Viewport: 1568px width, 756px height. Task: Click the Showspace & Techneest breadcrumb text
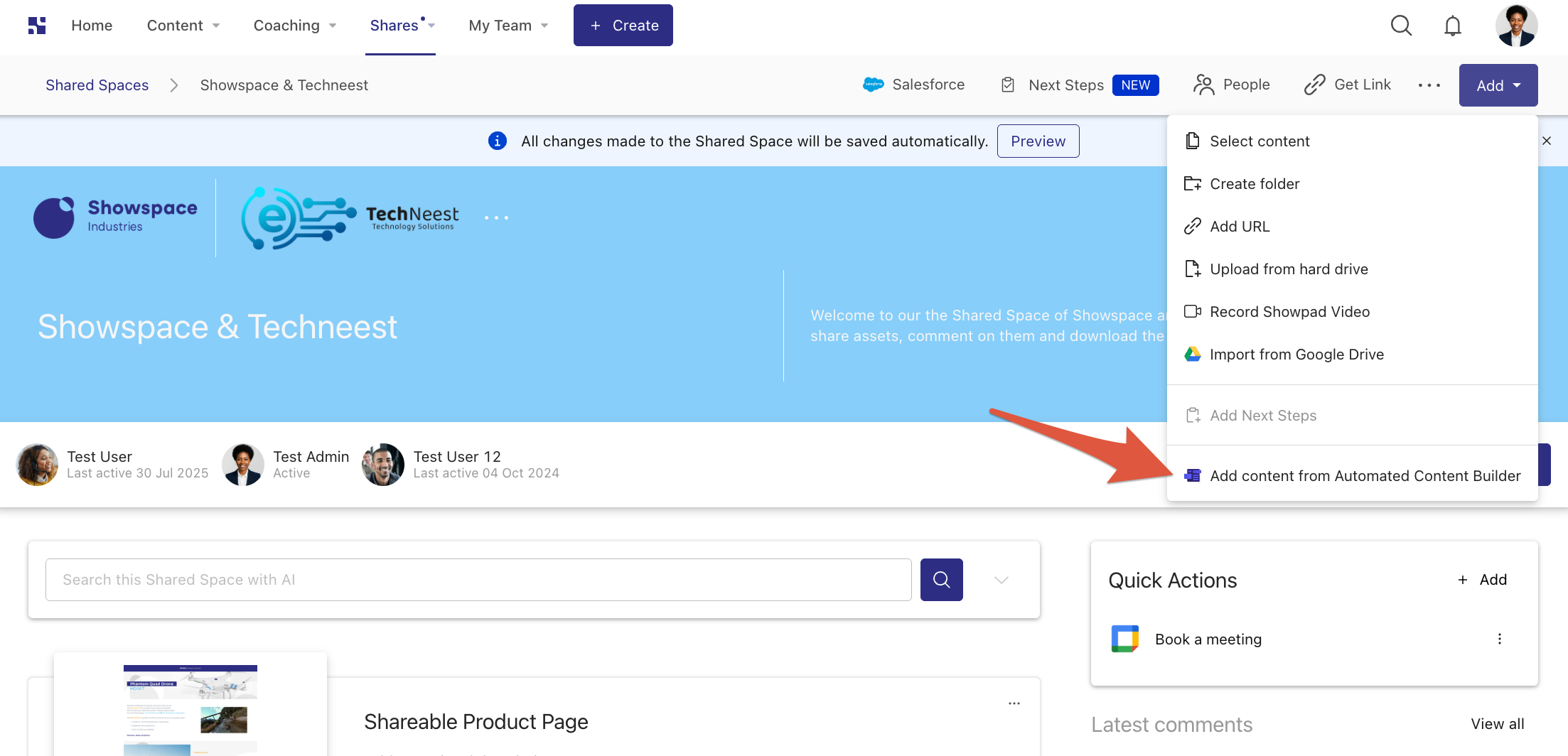pyautogui.click(x=284, y=85)
